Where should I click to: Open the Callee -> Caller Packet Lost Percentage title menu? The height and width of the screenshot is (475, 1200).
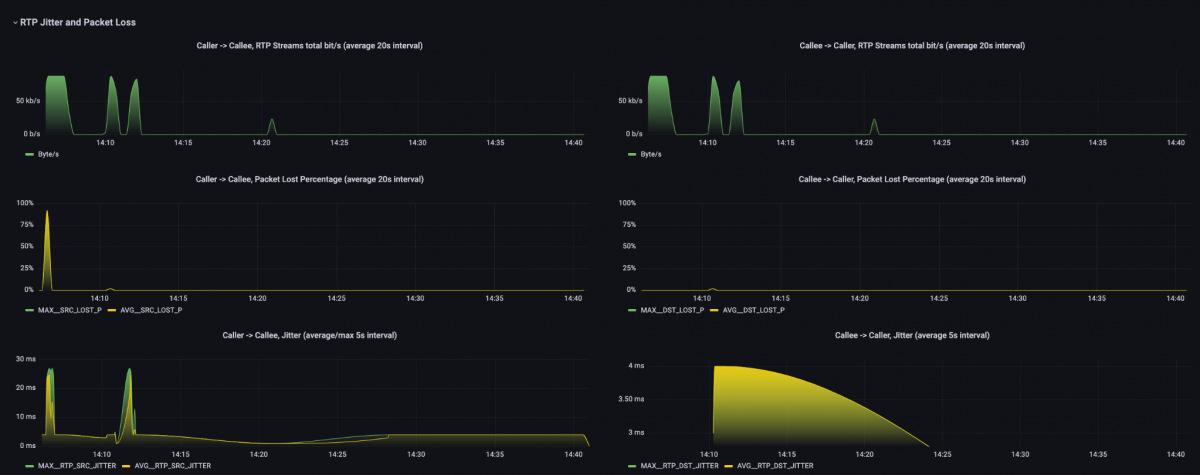(x=912, y=179)
